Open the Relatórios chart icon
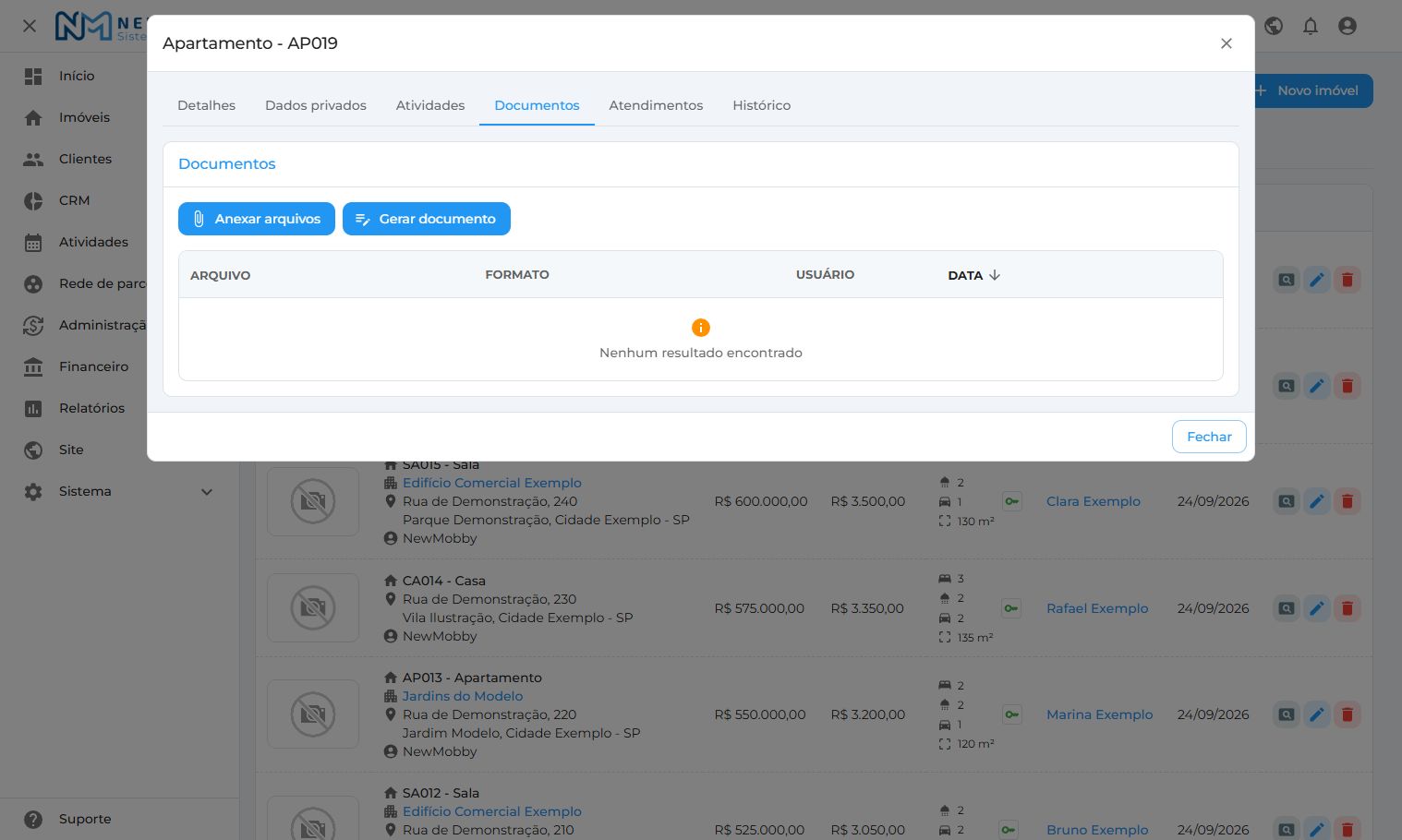1402x840 pixels. click(33, 409)
